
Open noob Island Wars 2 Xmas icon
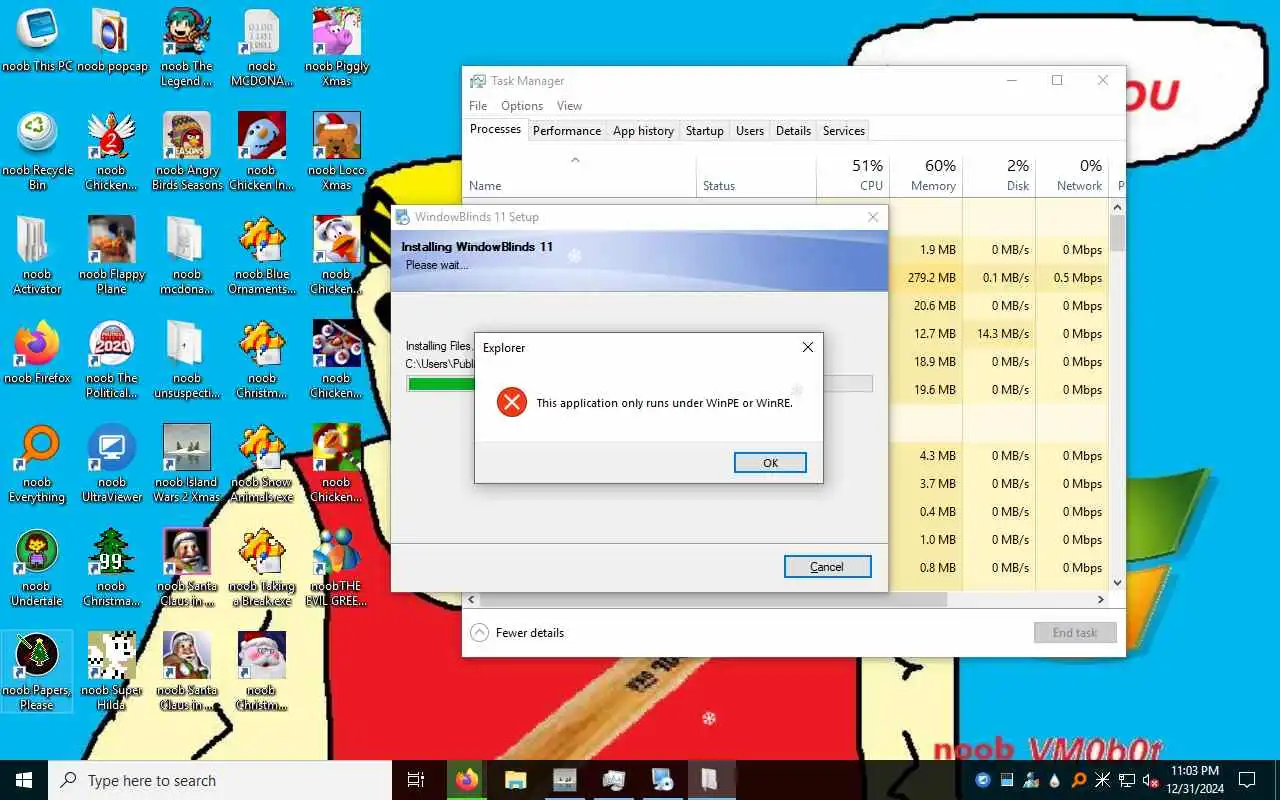[187, 463]
